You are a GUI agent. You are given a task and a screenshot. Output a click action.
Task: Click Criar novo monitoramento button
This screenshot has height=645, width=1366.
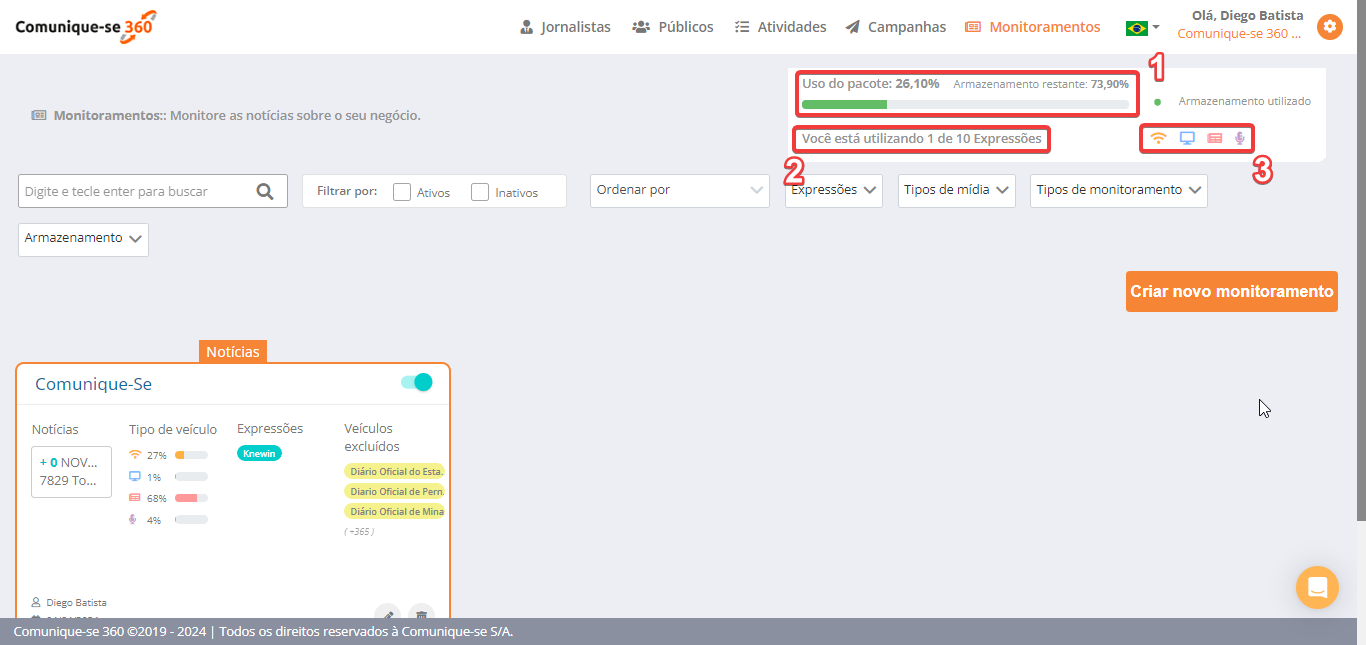tap(1232, 291)
